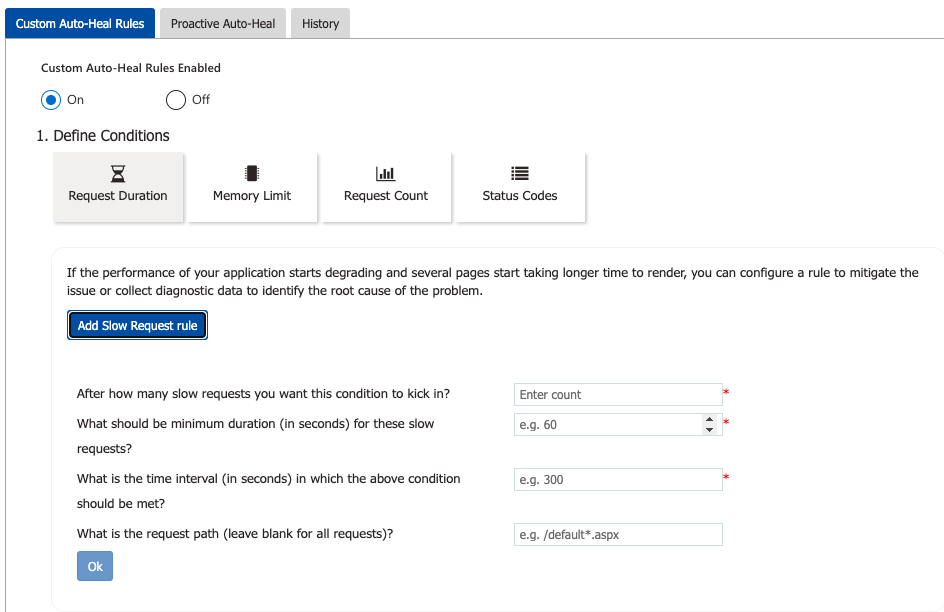Select the Custom Auto-Heal Rules tab
Viewport: 944px width, 612px height.
tap(80, 23)
